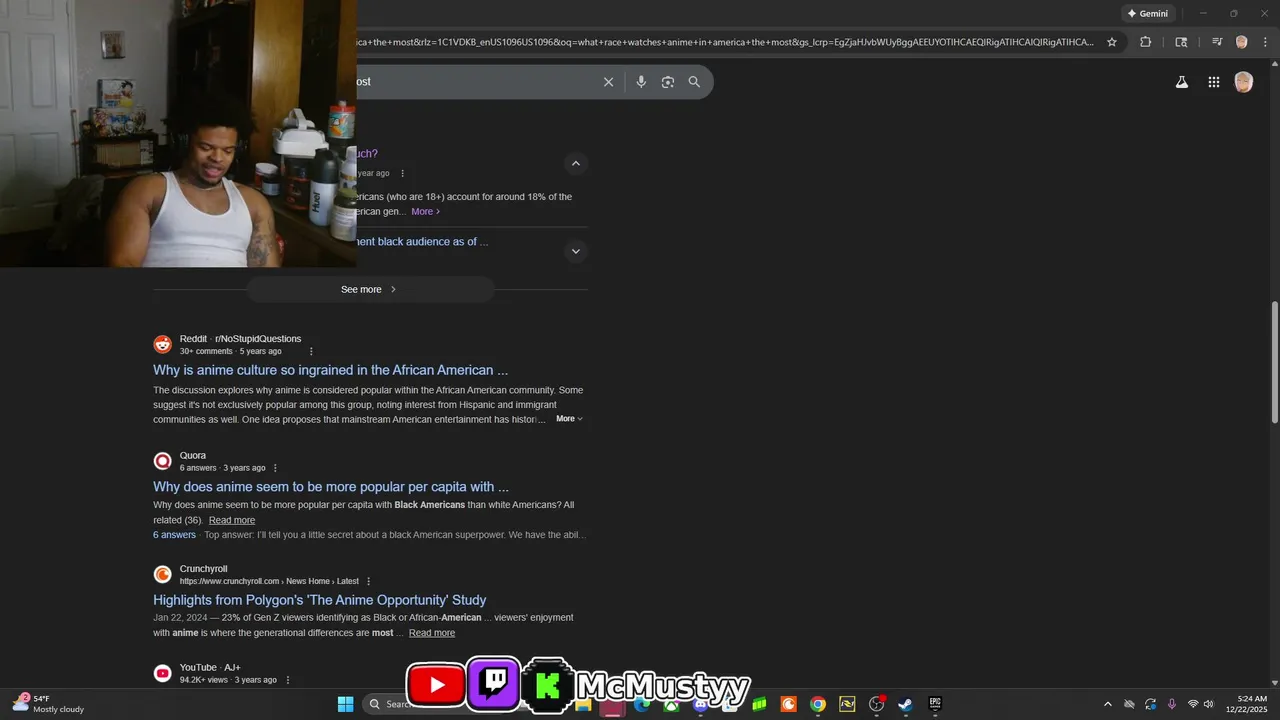Open the volume speaker icon in tray
Image resolution: width=1280 pixels, height=720 pixels.
[1209, 704]
